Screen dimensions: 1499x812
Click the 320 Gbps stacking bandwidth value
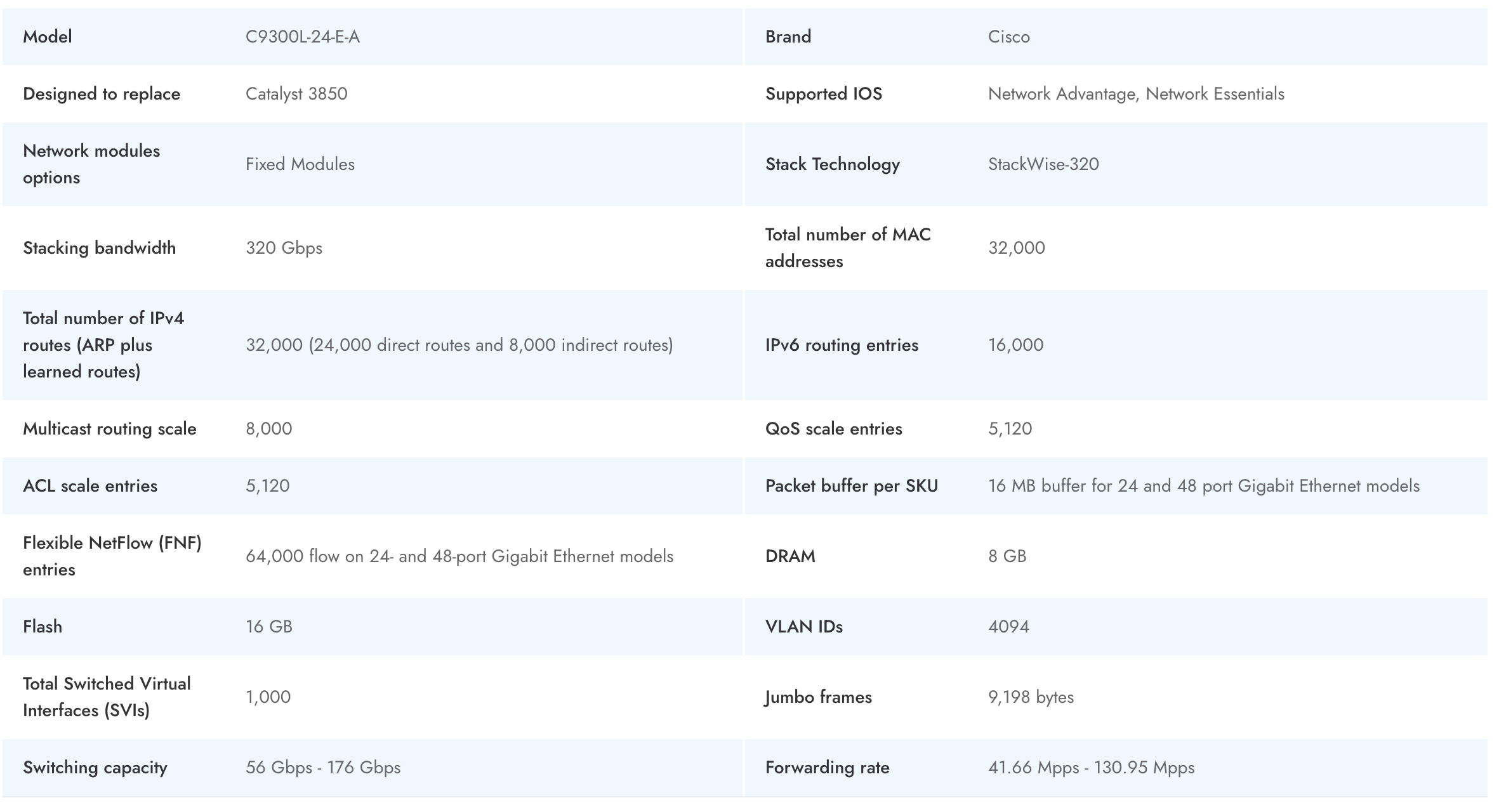click(x=284, y=248)
